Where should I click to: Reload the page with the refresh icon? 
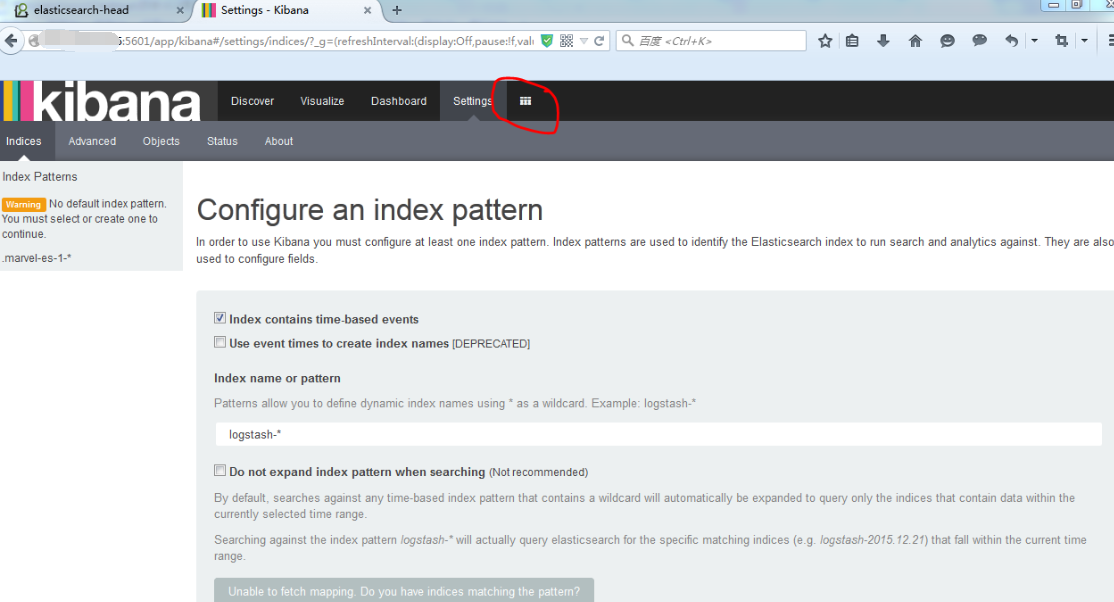coord(599,41)
